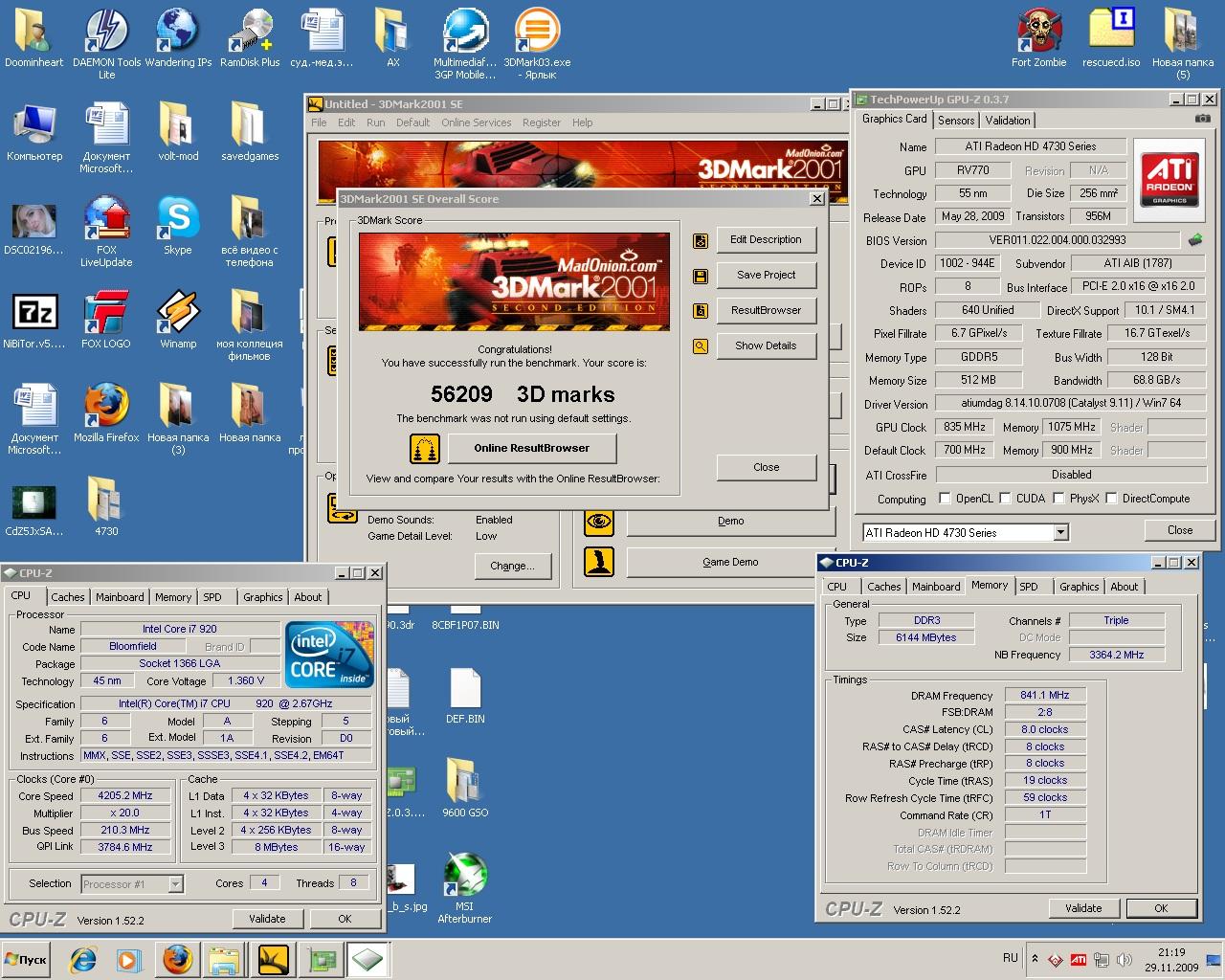Click Edit Description button
Screen dimensions: 1225x980
[766, 239]
